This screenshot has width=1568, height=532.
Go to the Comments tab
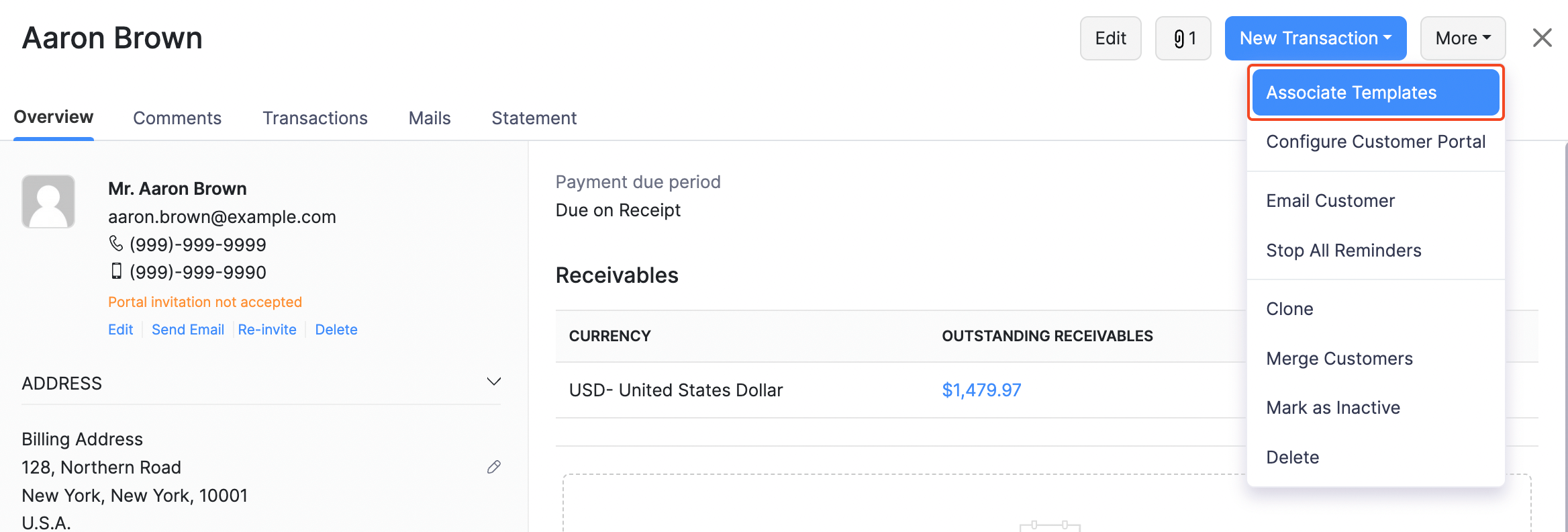(177, 118)
